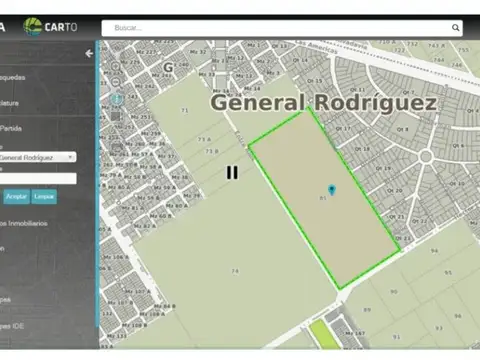Image resolution: width=480 pixels, height=360 pixels.
Task: Click the search magnifier icon
Action: click(x=455, y=28)
